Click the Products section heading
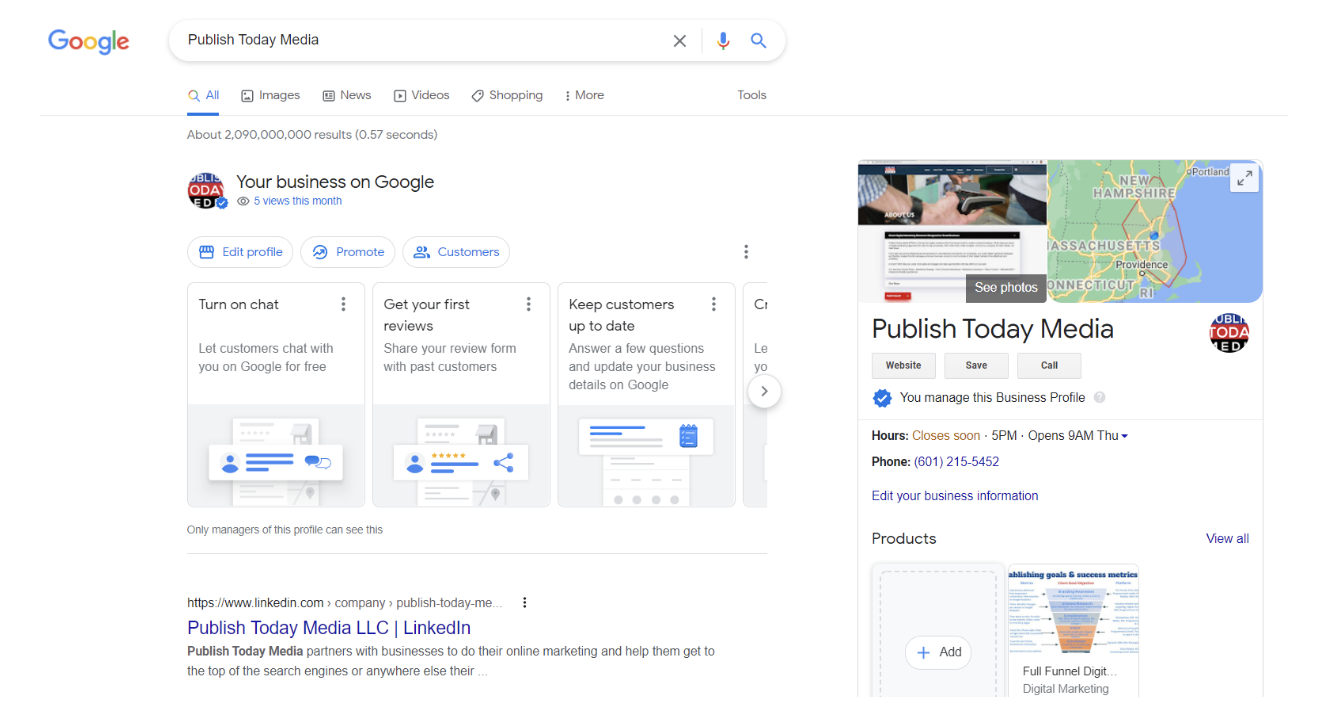1340x722 pixels. [x=904, y=539]
